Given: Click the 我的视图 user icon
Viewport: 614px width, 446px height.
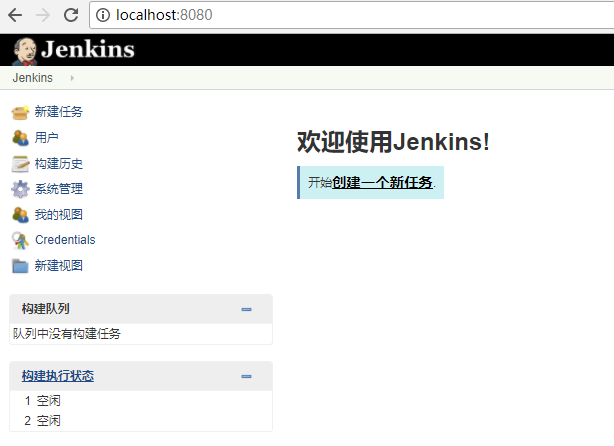Looking at the screenshot, I should (20, 215).
